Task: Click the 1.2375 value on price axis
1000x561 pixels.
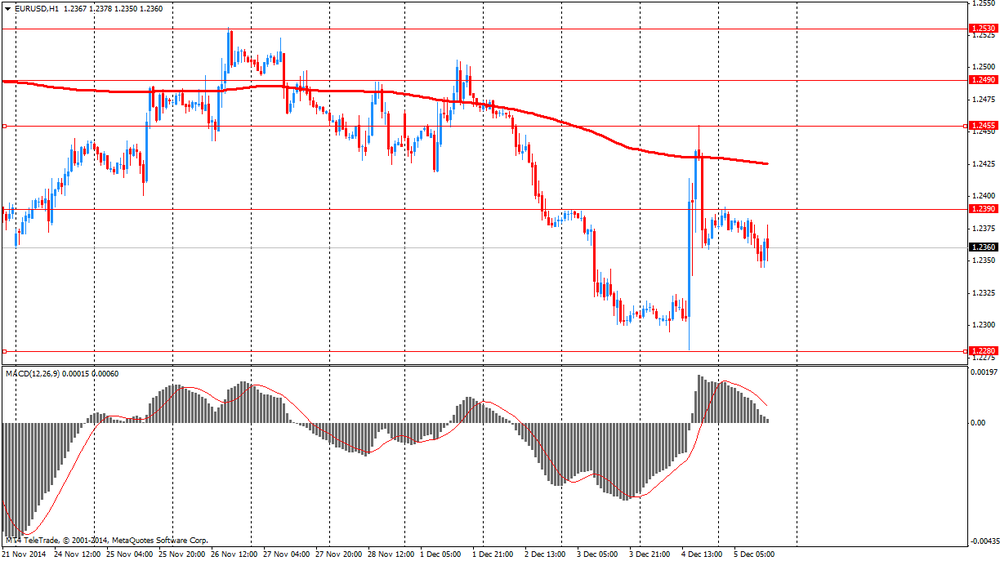Action: pos(983,229)
